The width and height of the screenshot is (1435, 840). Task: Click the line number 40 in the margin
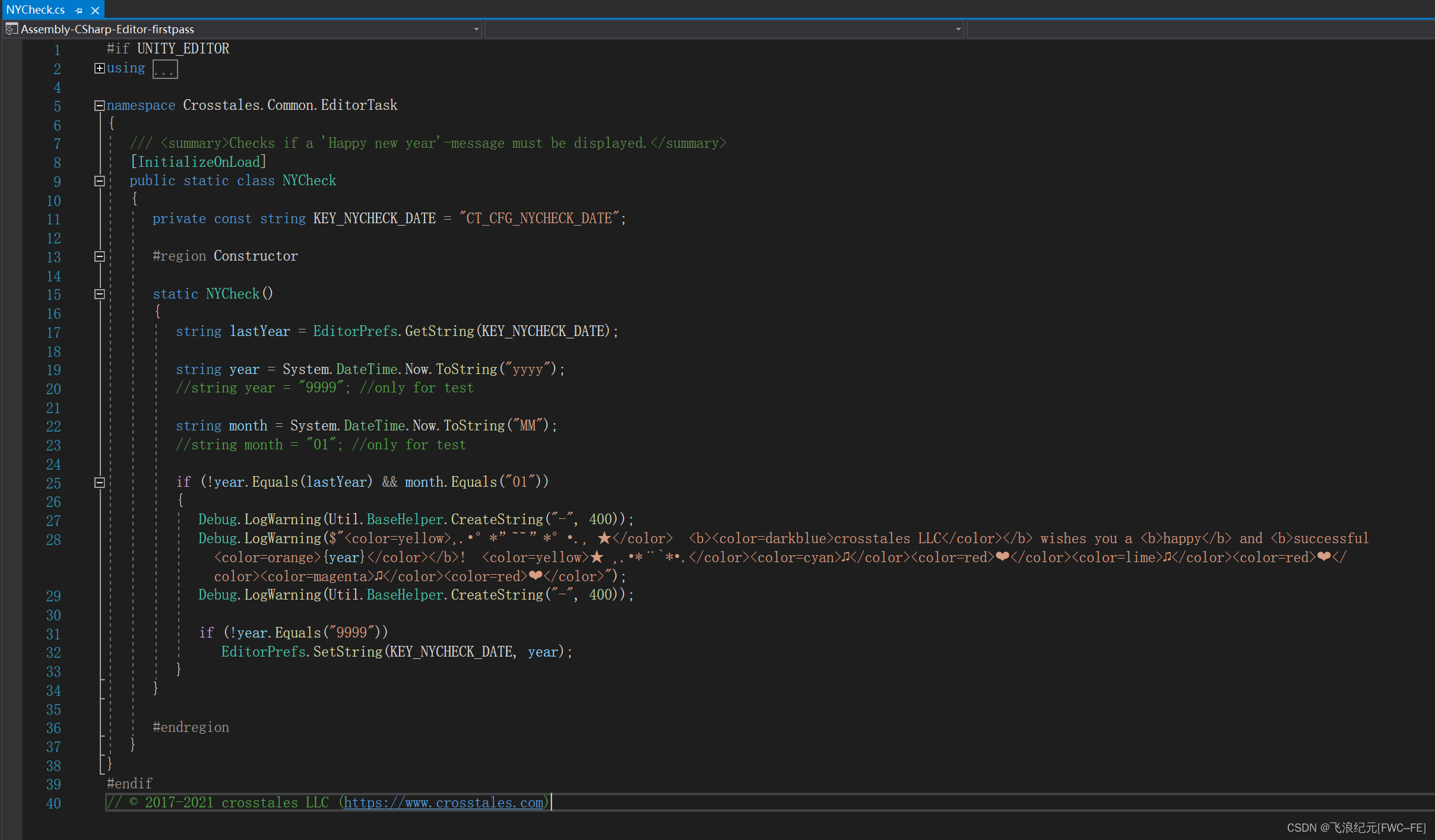pos(53,804)
